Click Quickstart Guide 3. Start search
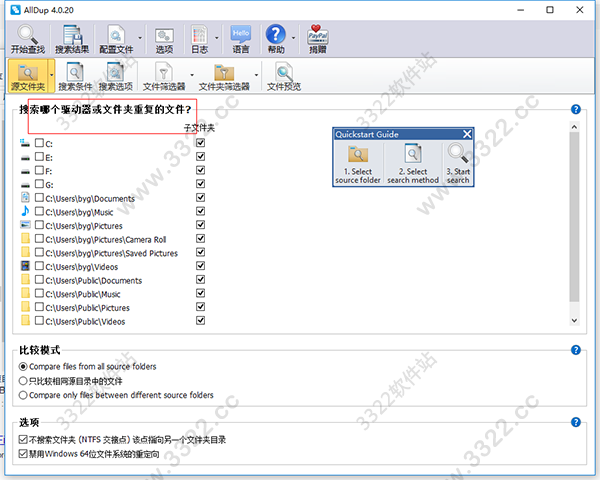Viewport: 600px width, 480px height. point(458,165)
